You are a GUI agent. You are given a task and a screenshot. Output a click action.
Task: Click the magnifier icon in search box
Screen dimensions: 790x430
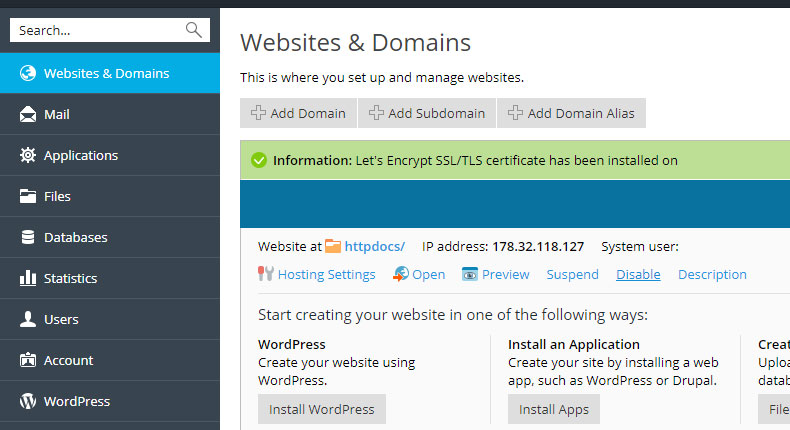click(193, 30)
